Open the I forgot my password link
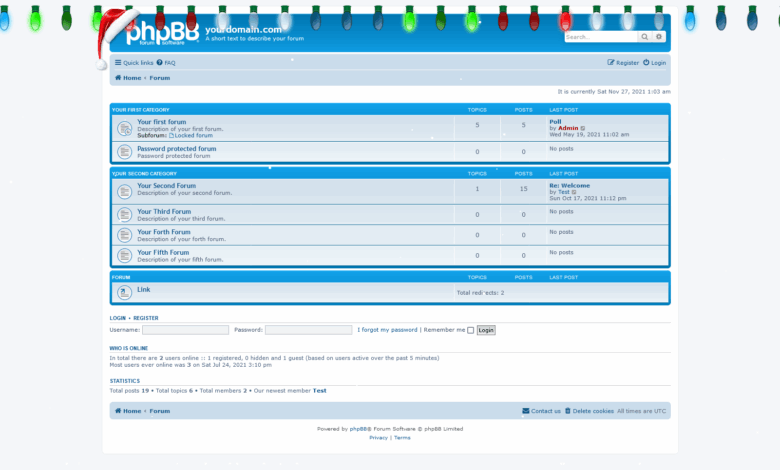Image resolution: width=780 pixels, height=470 pixels. (x=387, y=330)
